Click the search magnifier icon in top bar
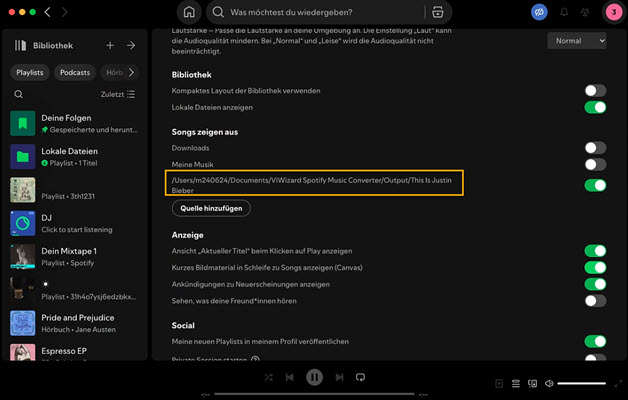 pos(218,12)
